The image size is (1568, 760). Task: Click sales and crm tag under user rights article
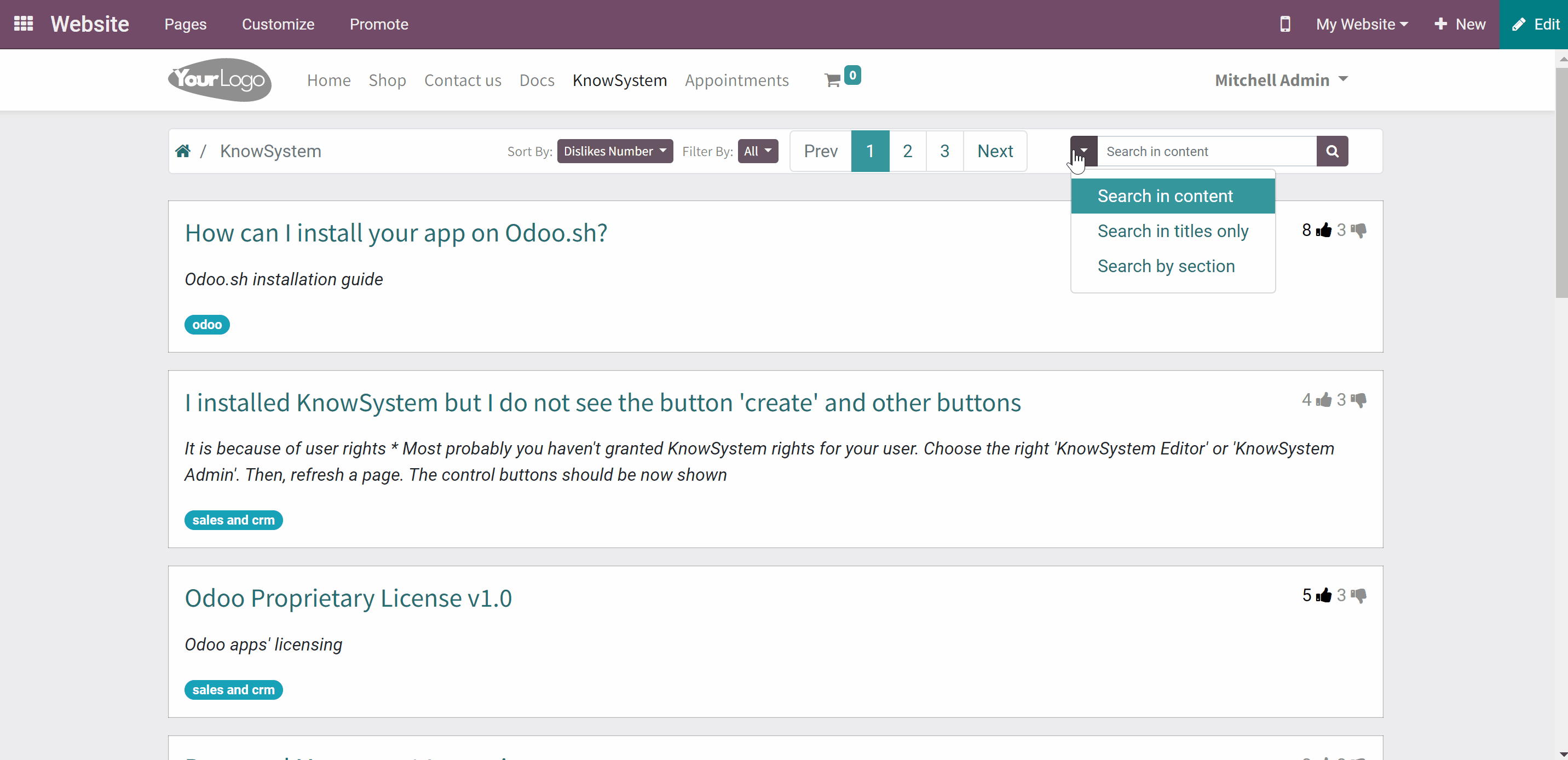point(234,520)
